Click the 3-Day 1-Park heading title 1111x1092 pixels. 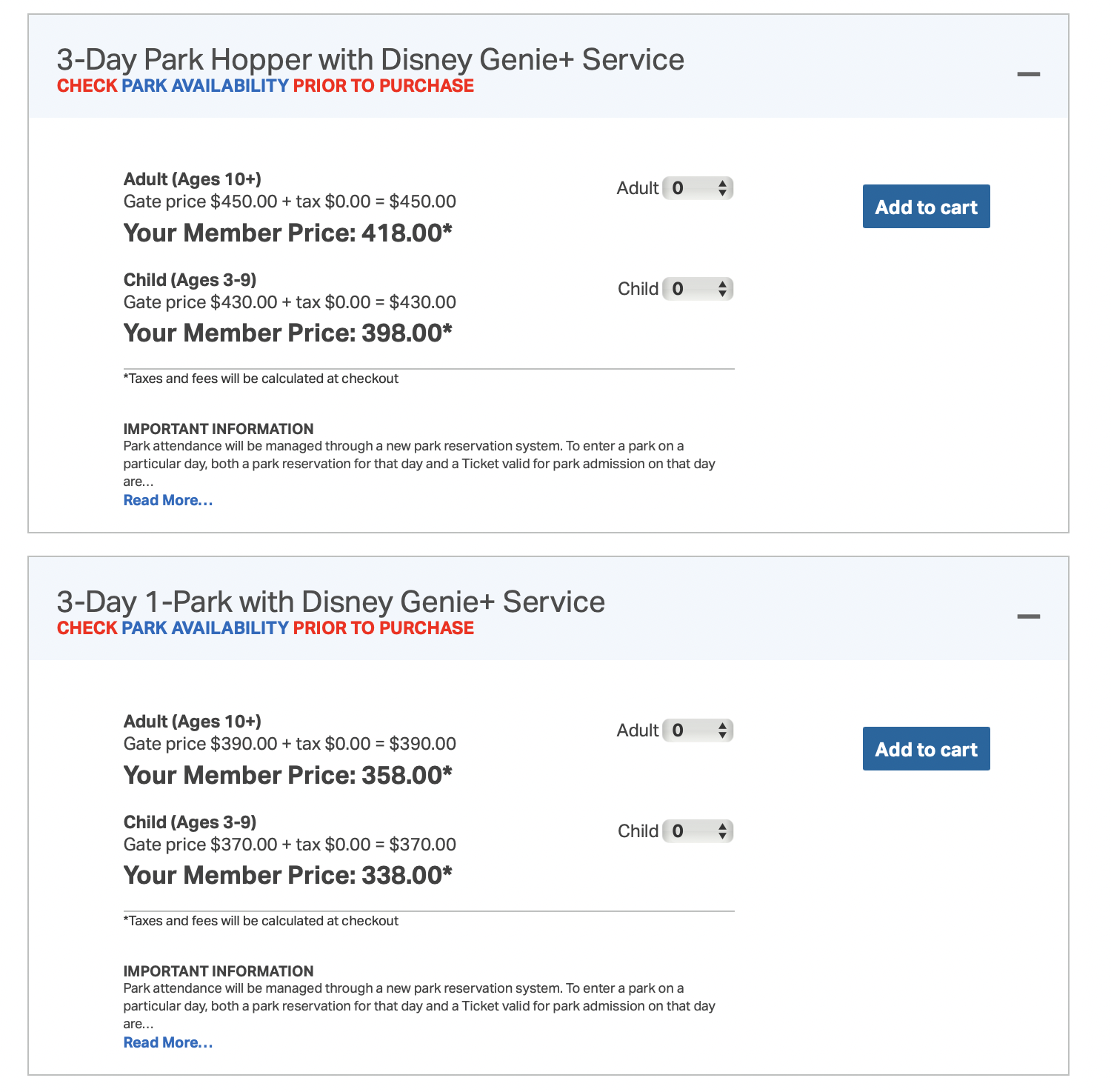(x=330, y=602)
